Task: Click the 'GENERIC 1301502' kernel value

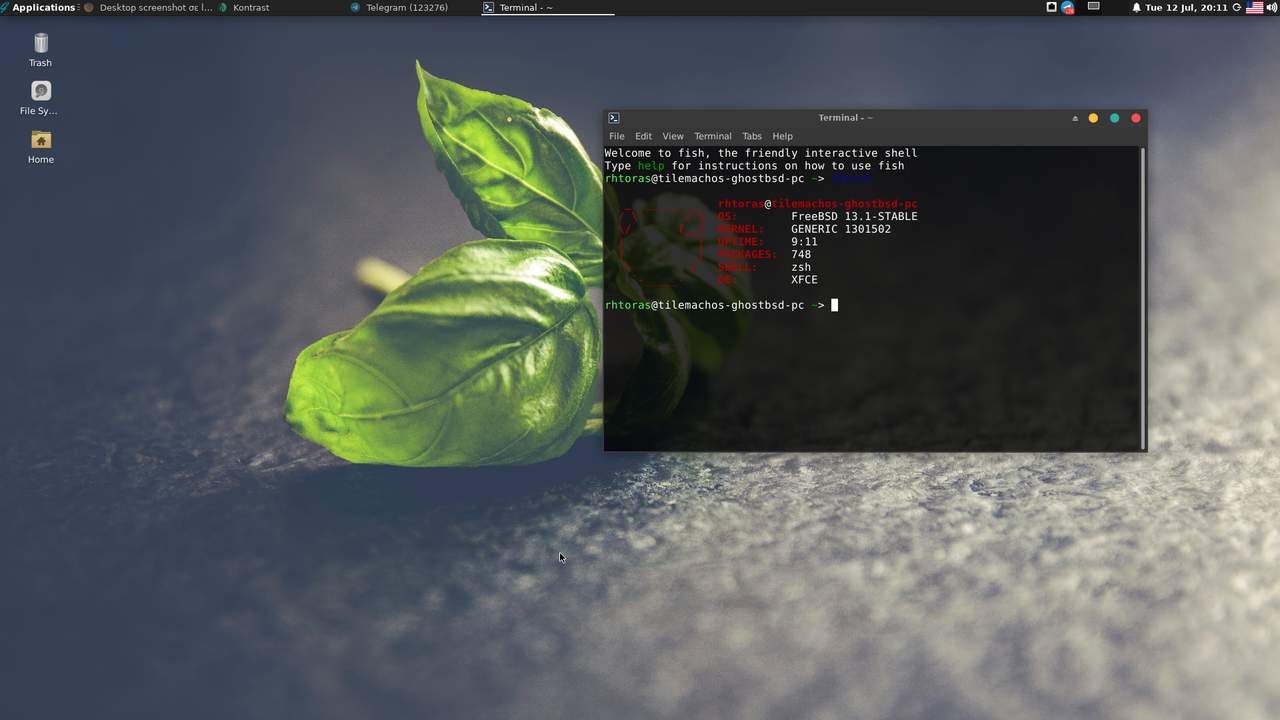Action: point(841,229)
